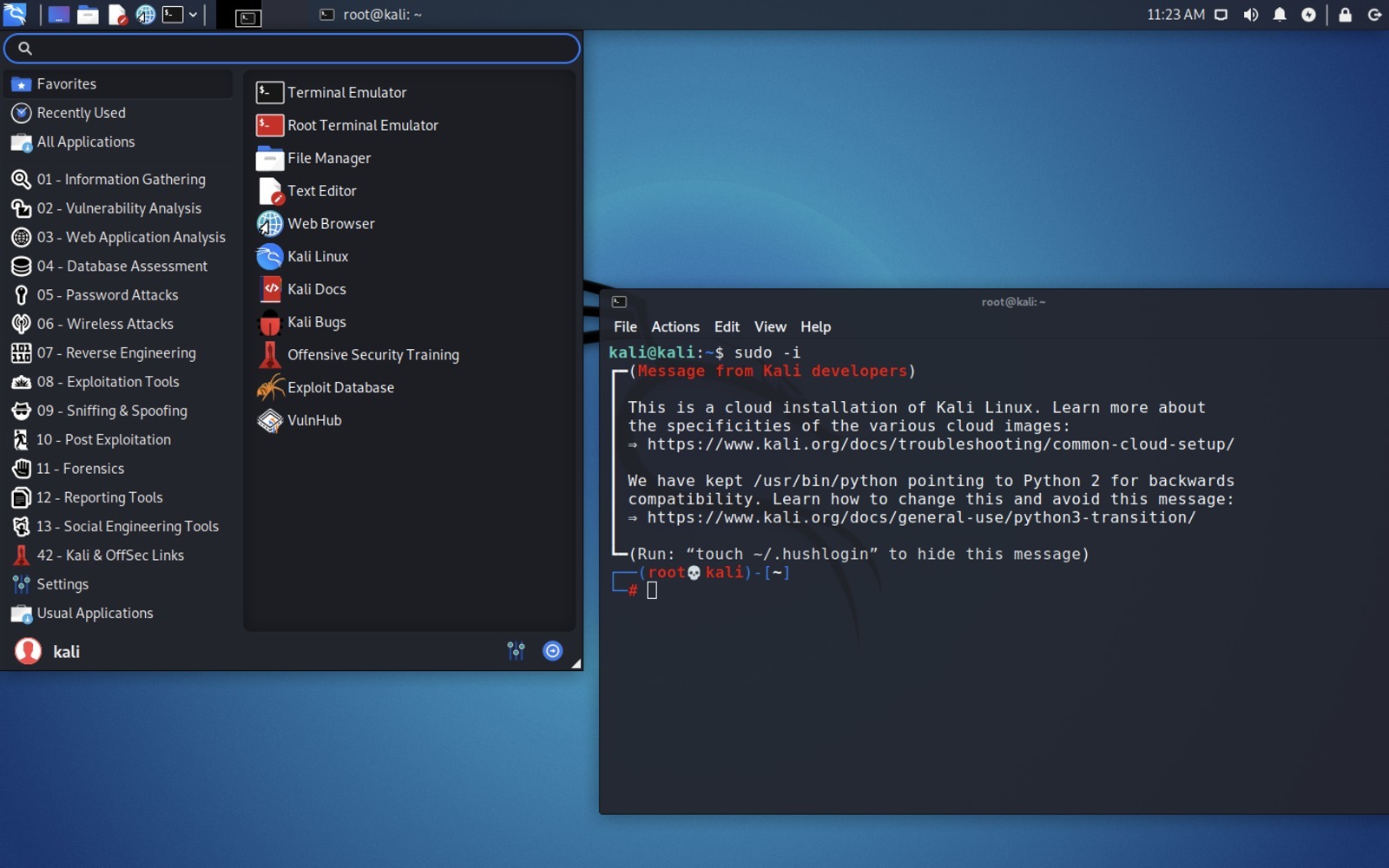Open the Exploit Database entry
Image resolution: width=1389 pixels, height=868 pixels.
coord(409,388)
